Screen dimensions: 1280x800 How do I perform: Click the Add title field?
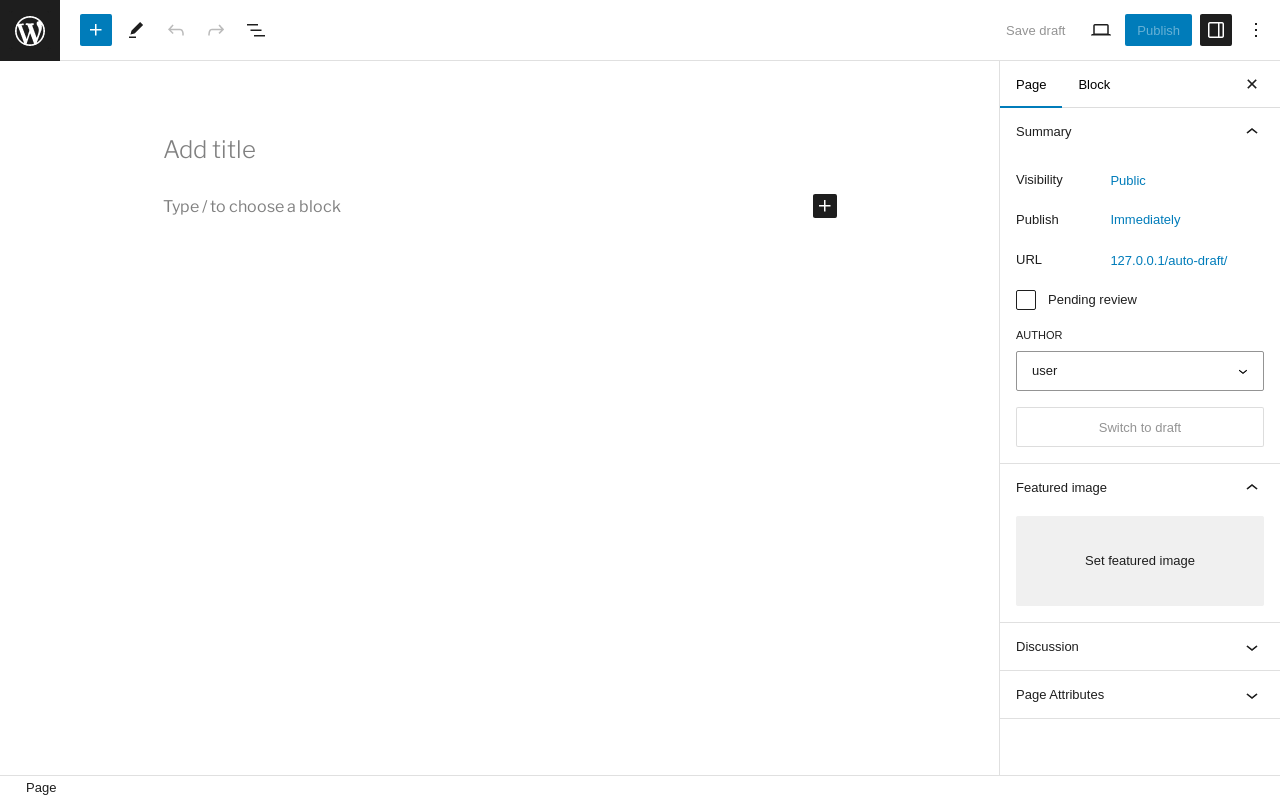[500, 150]
